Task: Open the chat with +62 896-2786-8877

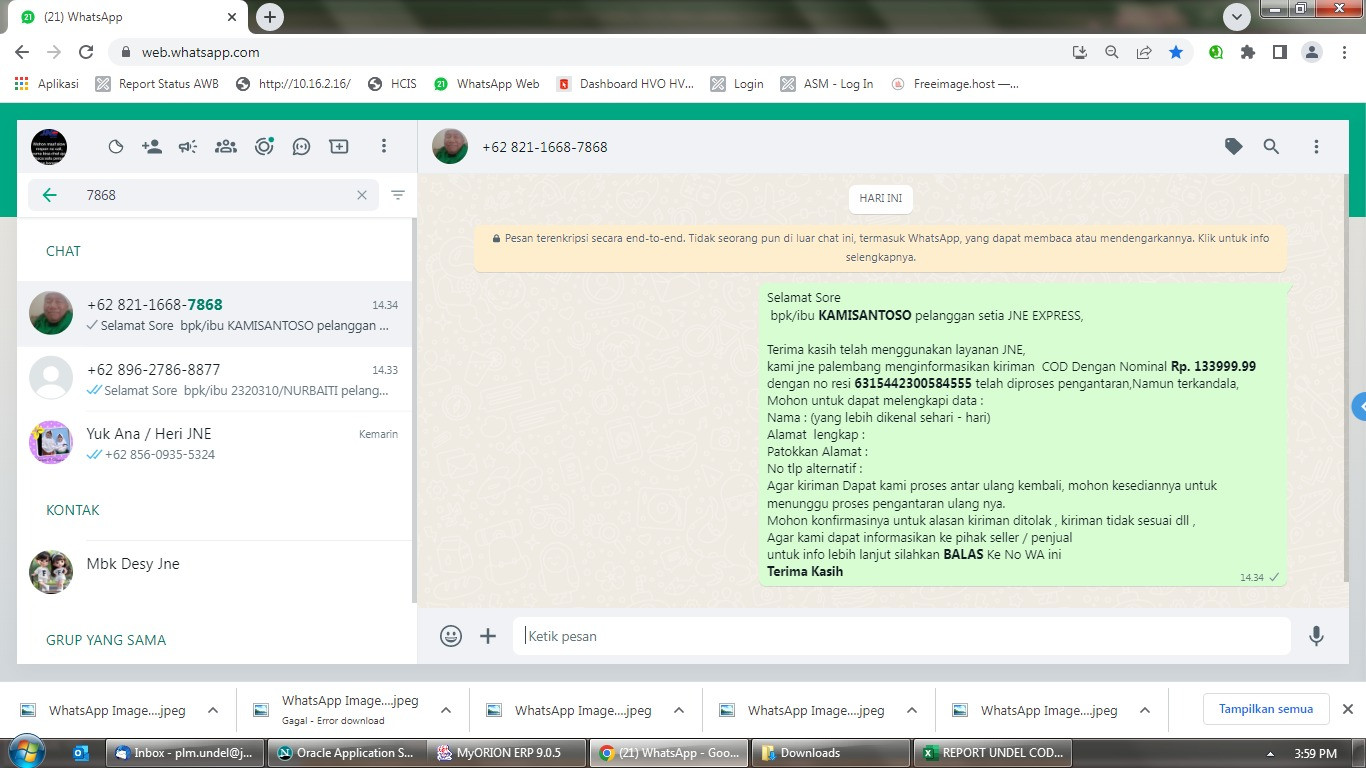Action: point(215,379)
